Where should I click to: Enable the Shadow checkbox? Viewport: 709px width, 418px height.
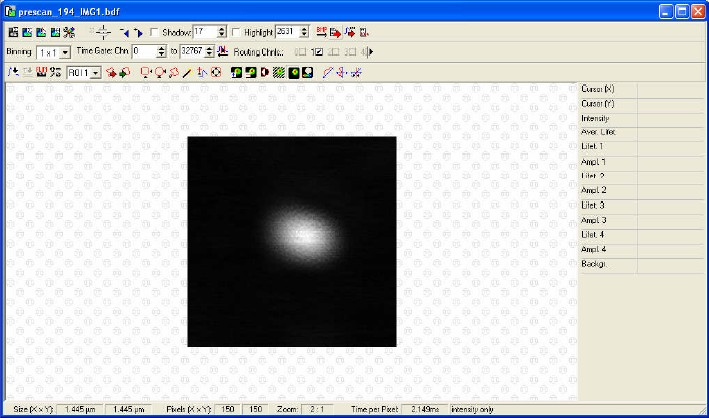[x=154, y=33]
